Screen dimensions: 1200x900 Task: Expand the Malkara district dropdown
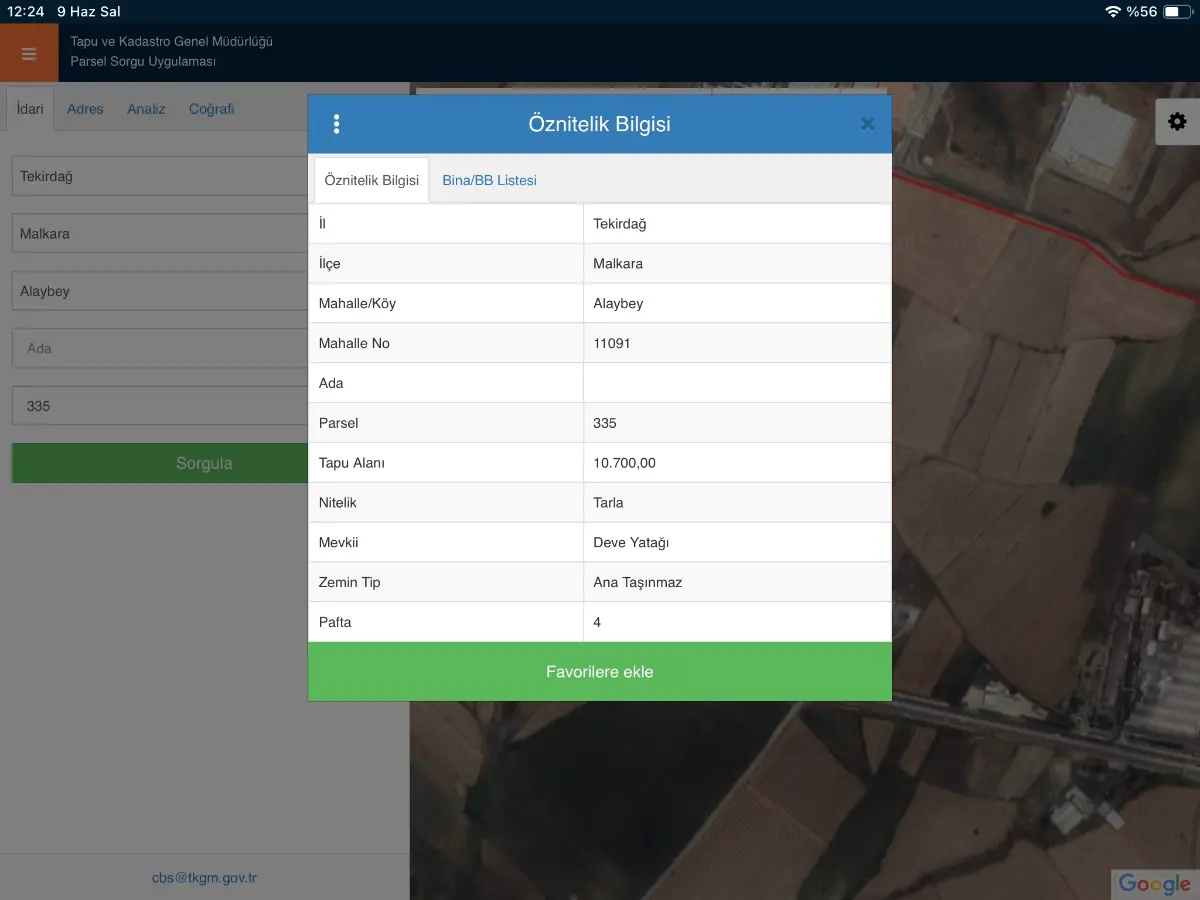160,234
